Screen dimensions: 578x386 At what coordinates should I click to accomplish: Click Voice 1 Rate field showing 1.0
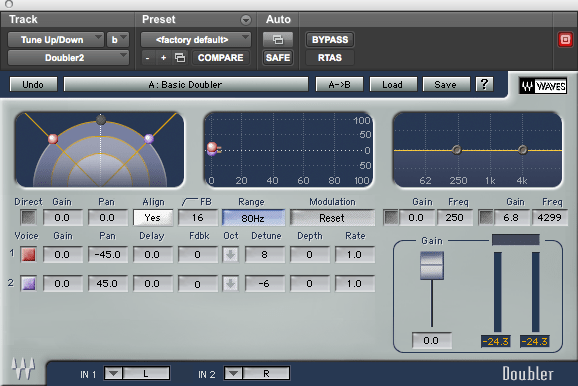tap(355, 255)
